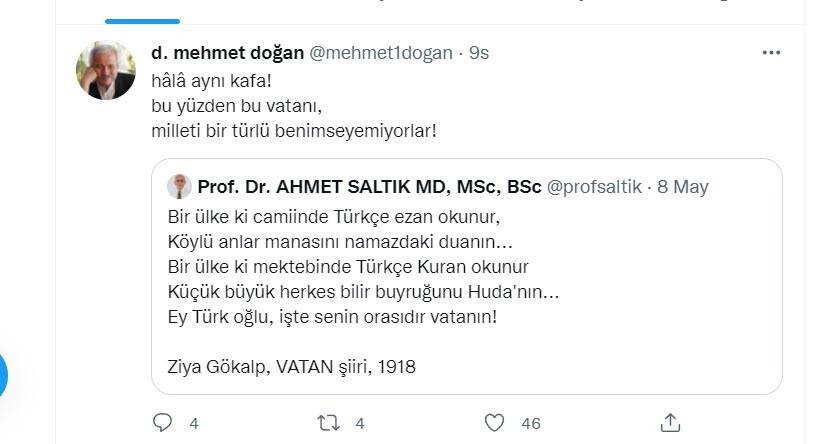Like the tweet with the heart icon
Viewport: 840px width, 444px height.
(493, 422)
